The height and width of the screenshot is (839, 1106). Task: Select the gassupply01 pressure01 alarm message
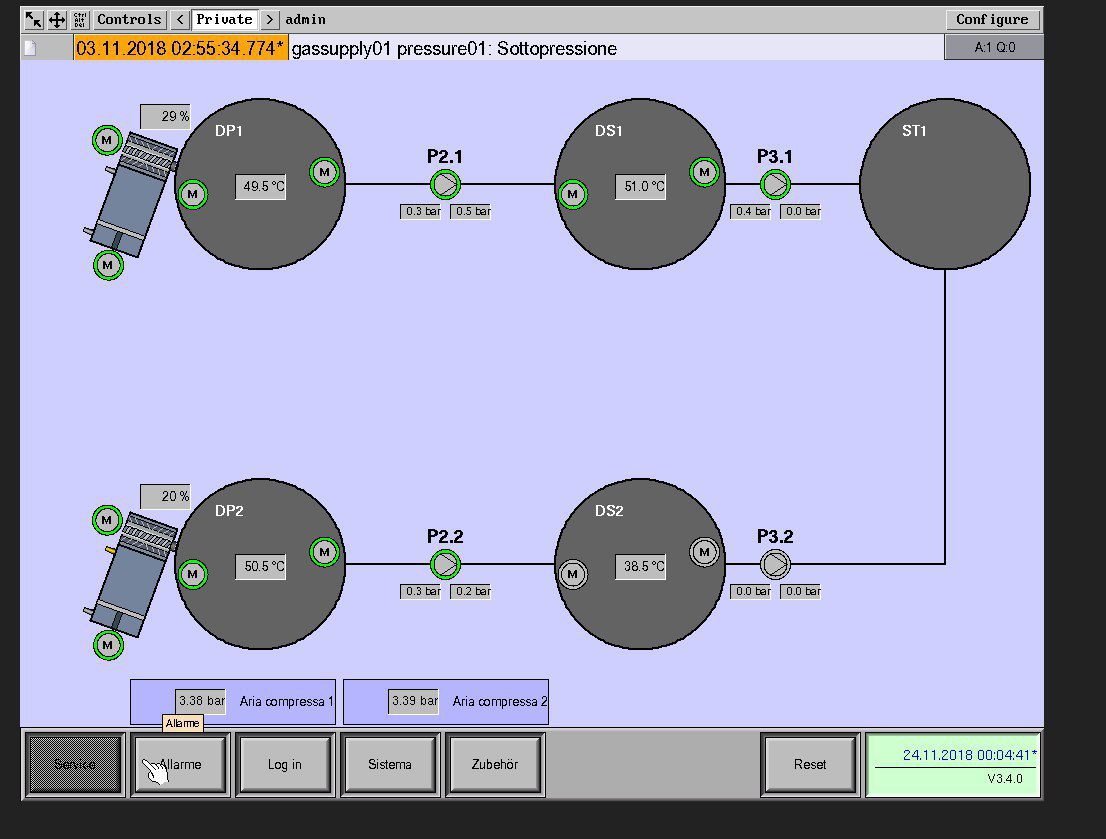click(x=454, y=48)
